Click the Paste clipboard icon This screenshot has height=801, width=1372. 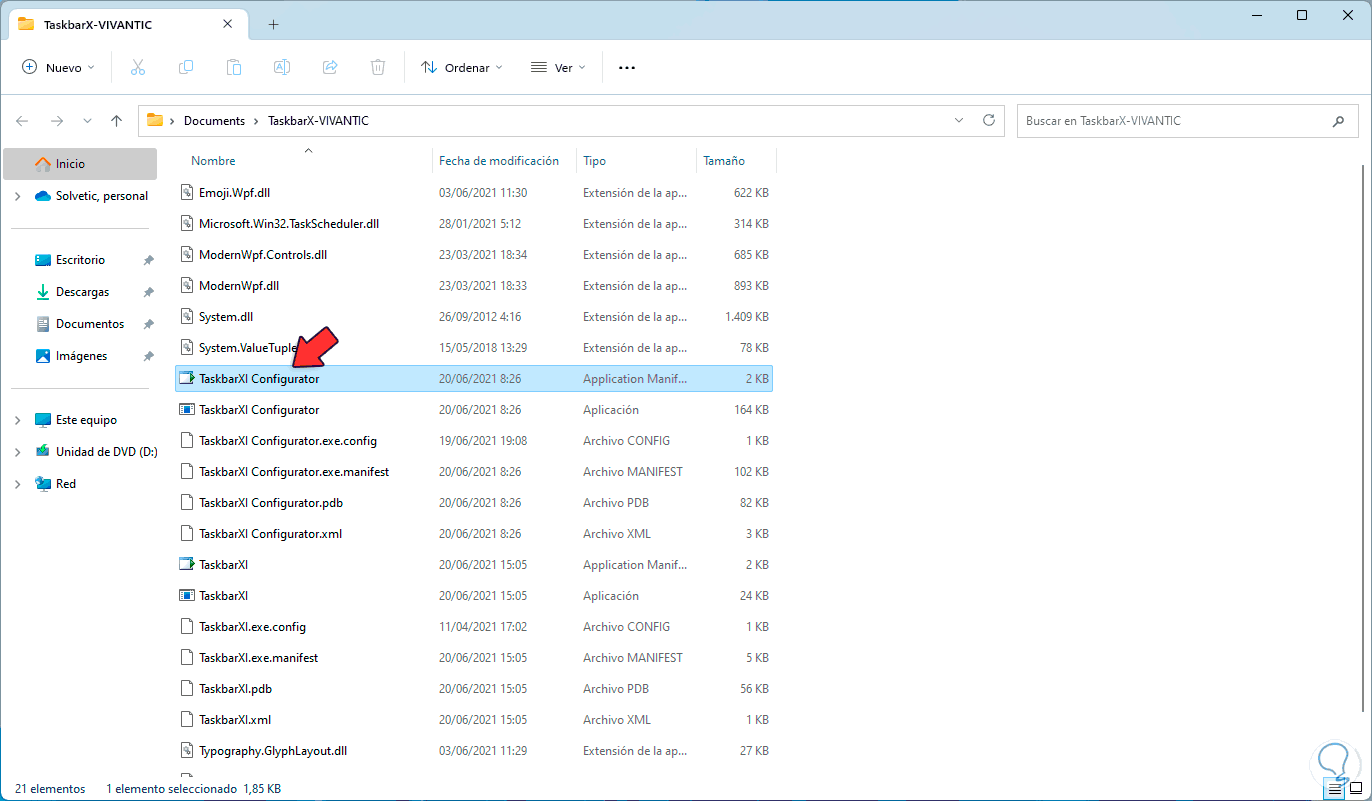[x=234, y=67]
